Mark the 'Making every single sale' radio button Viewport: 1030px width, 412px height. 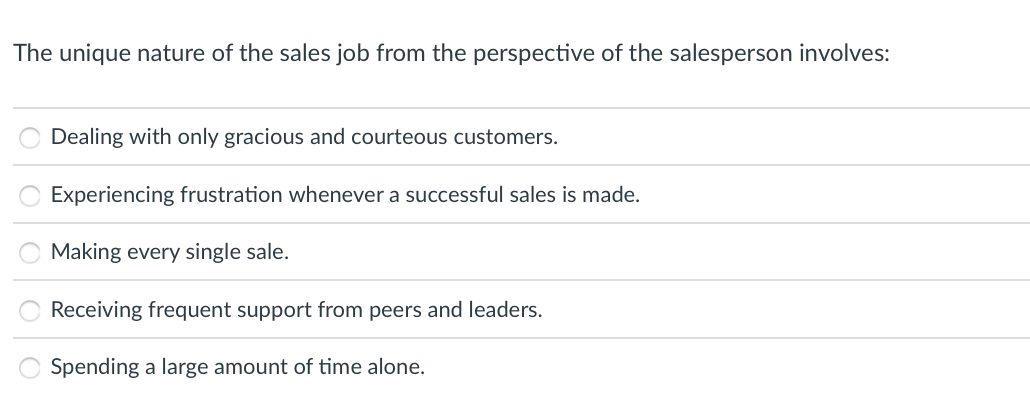[30, 253]
